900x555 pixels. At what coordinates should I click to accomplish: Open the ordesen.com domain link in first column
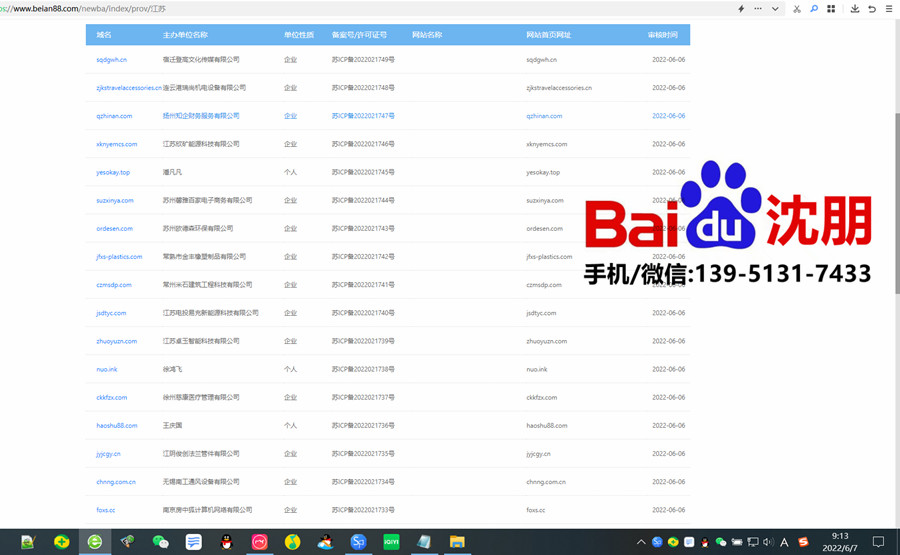114,228
